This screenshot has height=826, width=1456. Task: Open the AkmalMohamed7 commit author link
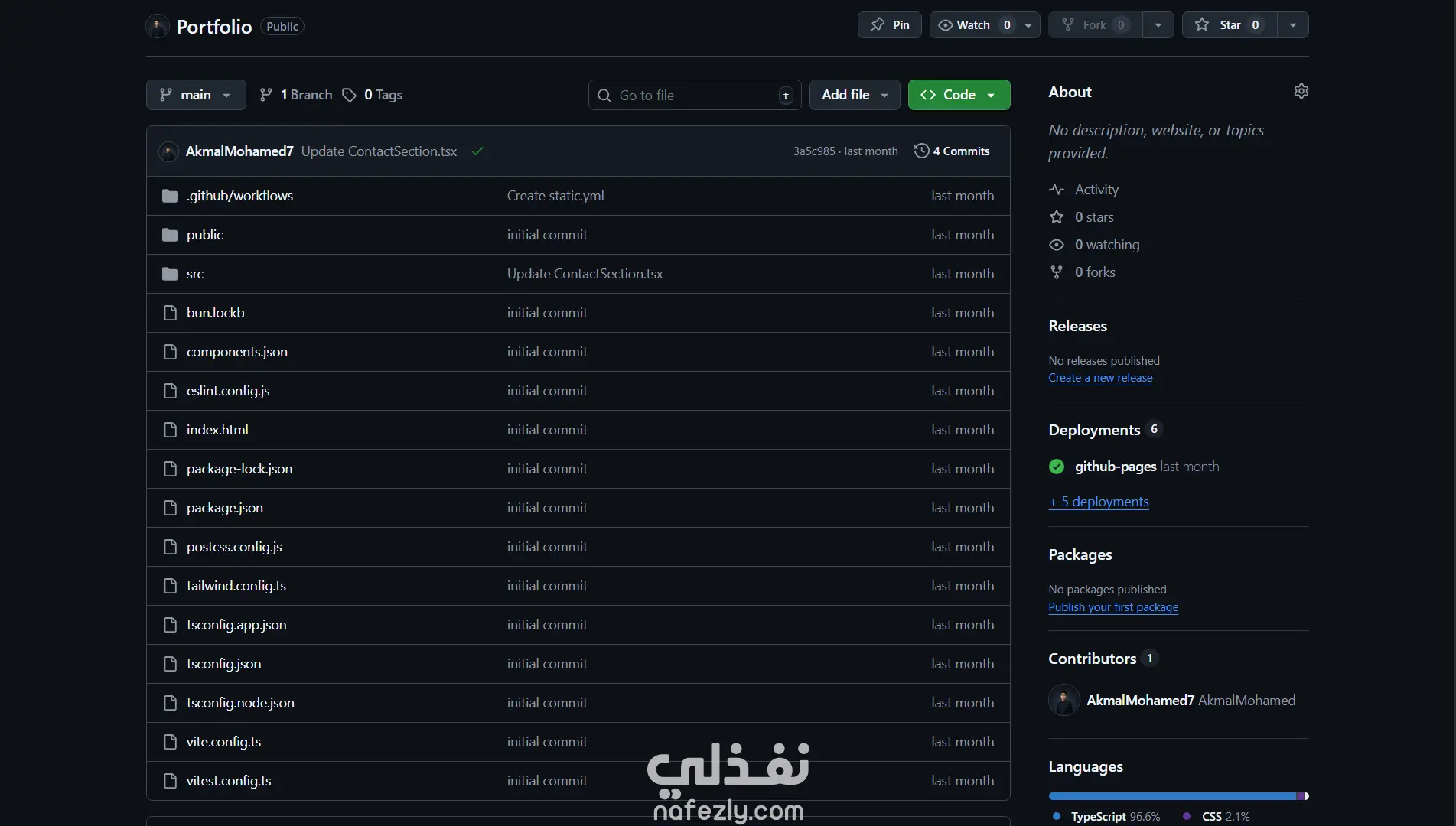pos(239,151)
